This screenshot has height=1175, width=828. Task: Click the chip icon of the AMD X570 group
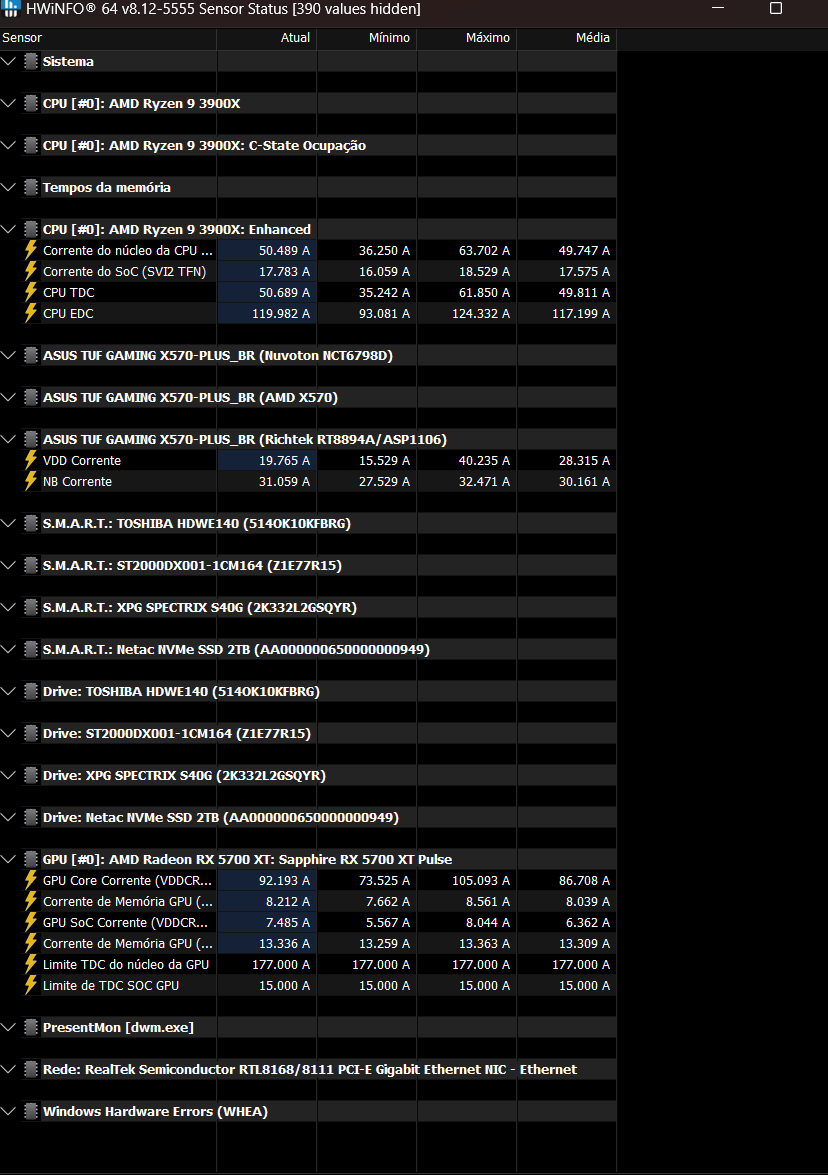31,397
